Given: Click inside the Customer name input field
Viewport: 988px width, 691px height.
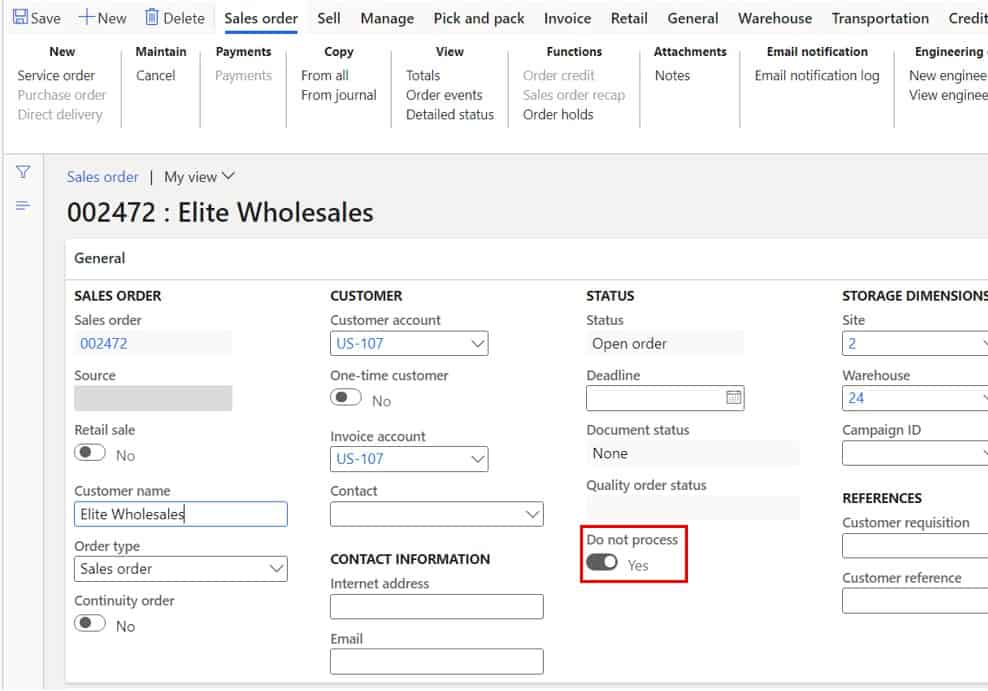Looking at the screenshot, I should 180,514.
